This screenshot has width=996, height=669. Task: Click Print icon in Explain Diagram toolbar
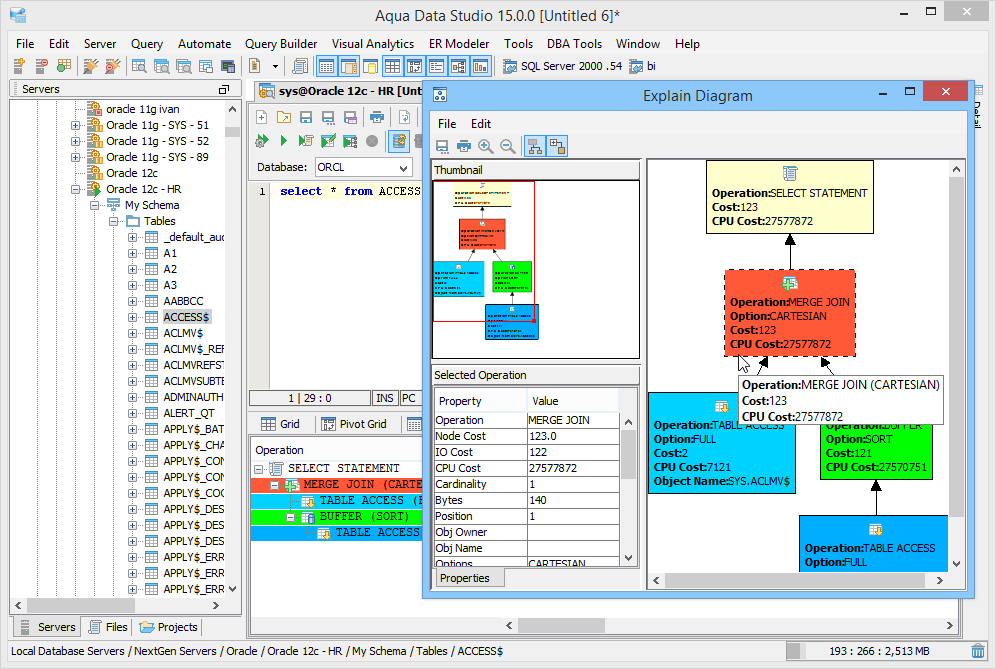tap(464, 147)
